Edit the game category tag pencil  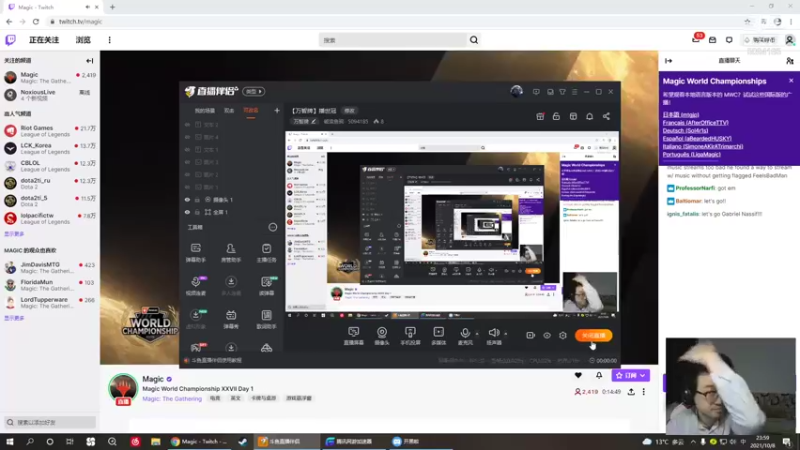(x=314, y=121)
